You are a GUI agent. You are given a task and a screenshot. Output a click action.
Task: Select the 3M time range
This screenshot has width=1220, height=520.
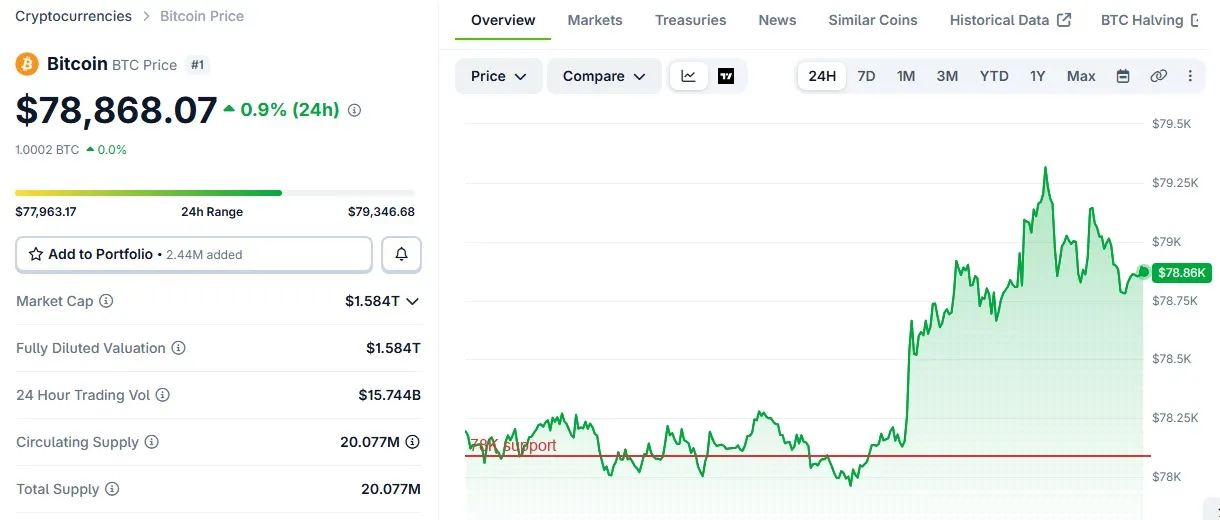pyautogui.click(x=947, y=76)
